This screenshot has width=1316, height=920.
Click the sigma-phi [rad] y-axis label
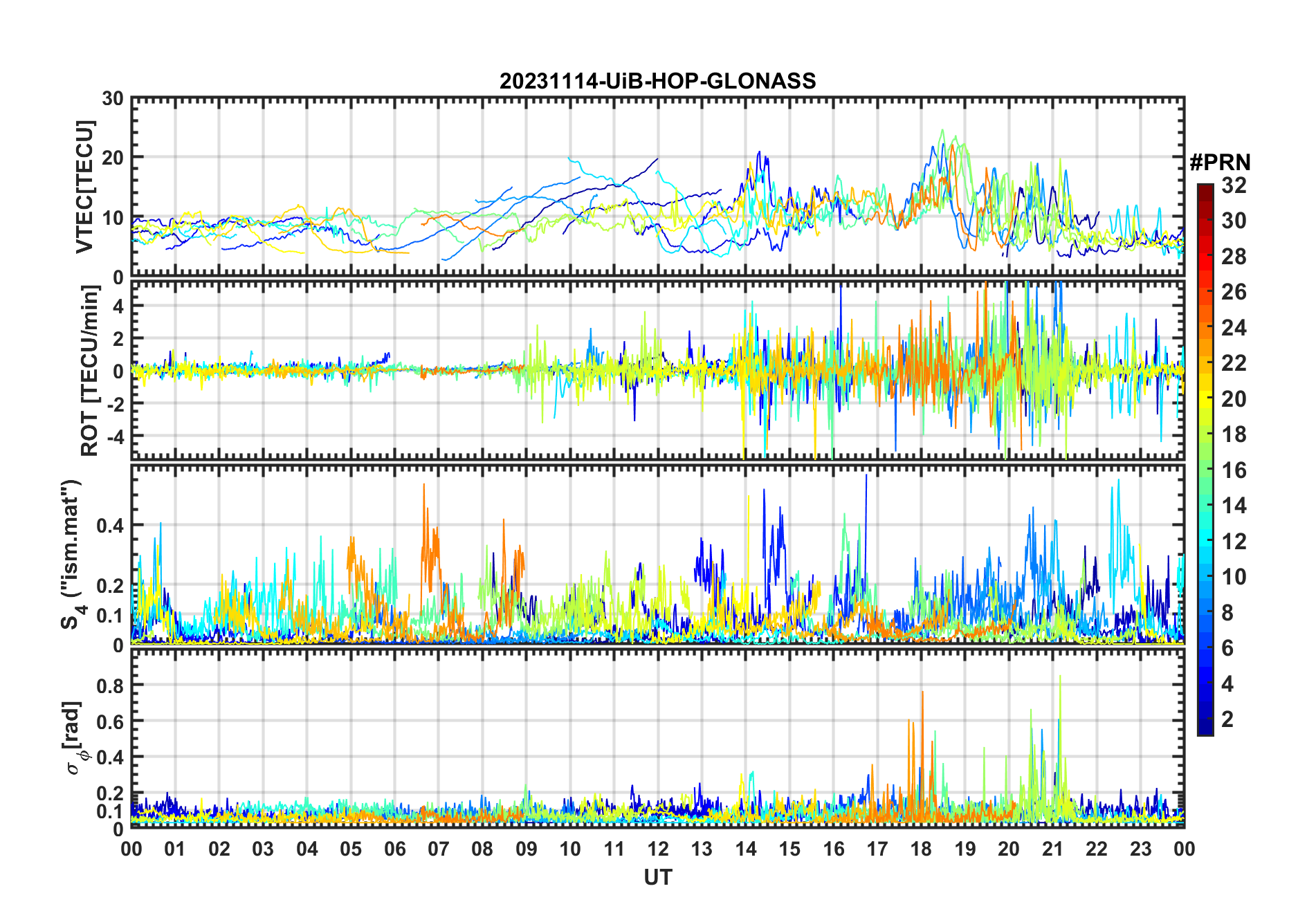(73, 738)
